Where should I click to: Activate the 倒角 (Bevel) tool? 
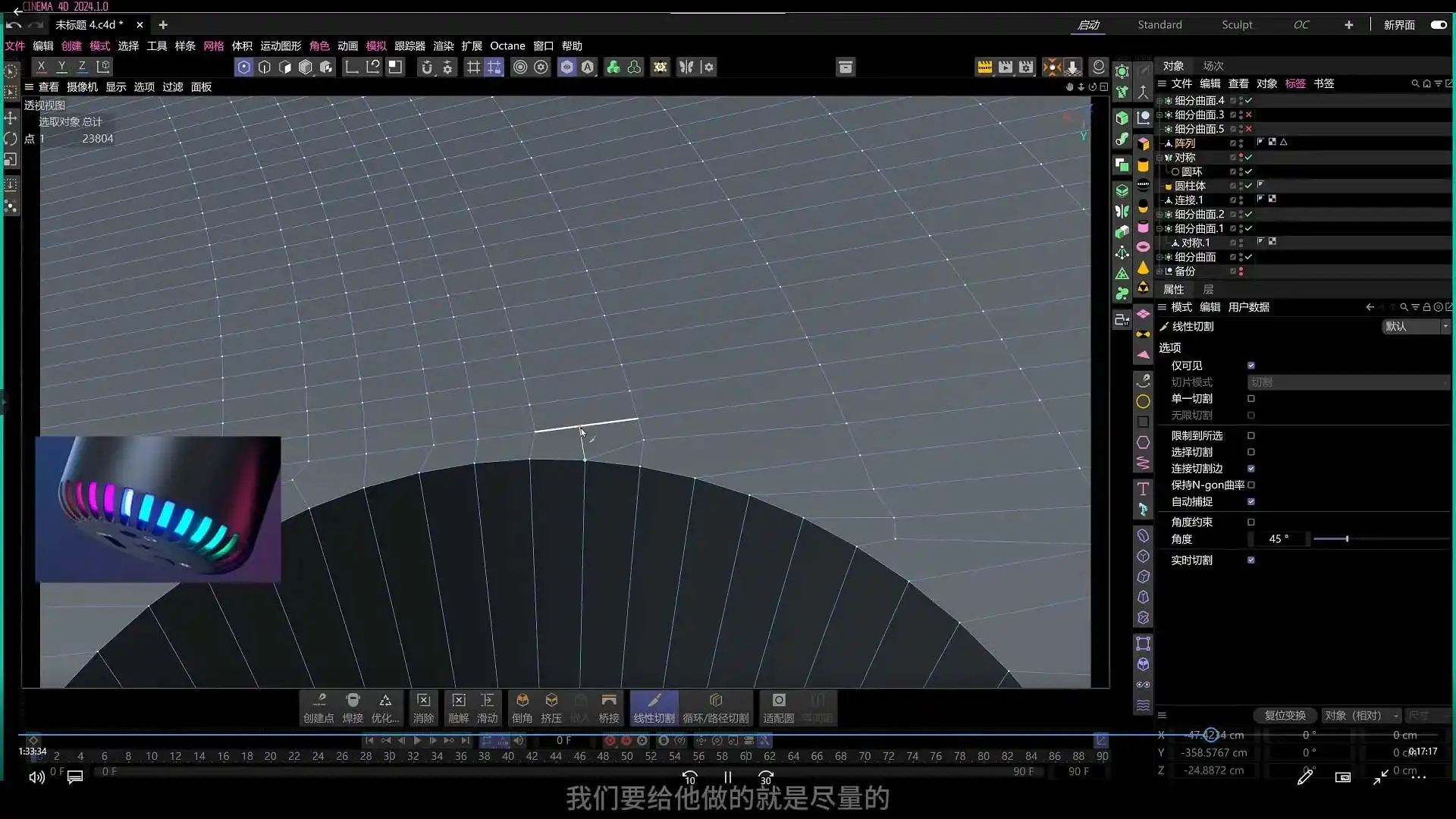[x=522, y=708]
